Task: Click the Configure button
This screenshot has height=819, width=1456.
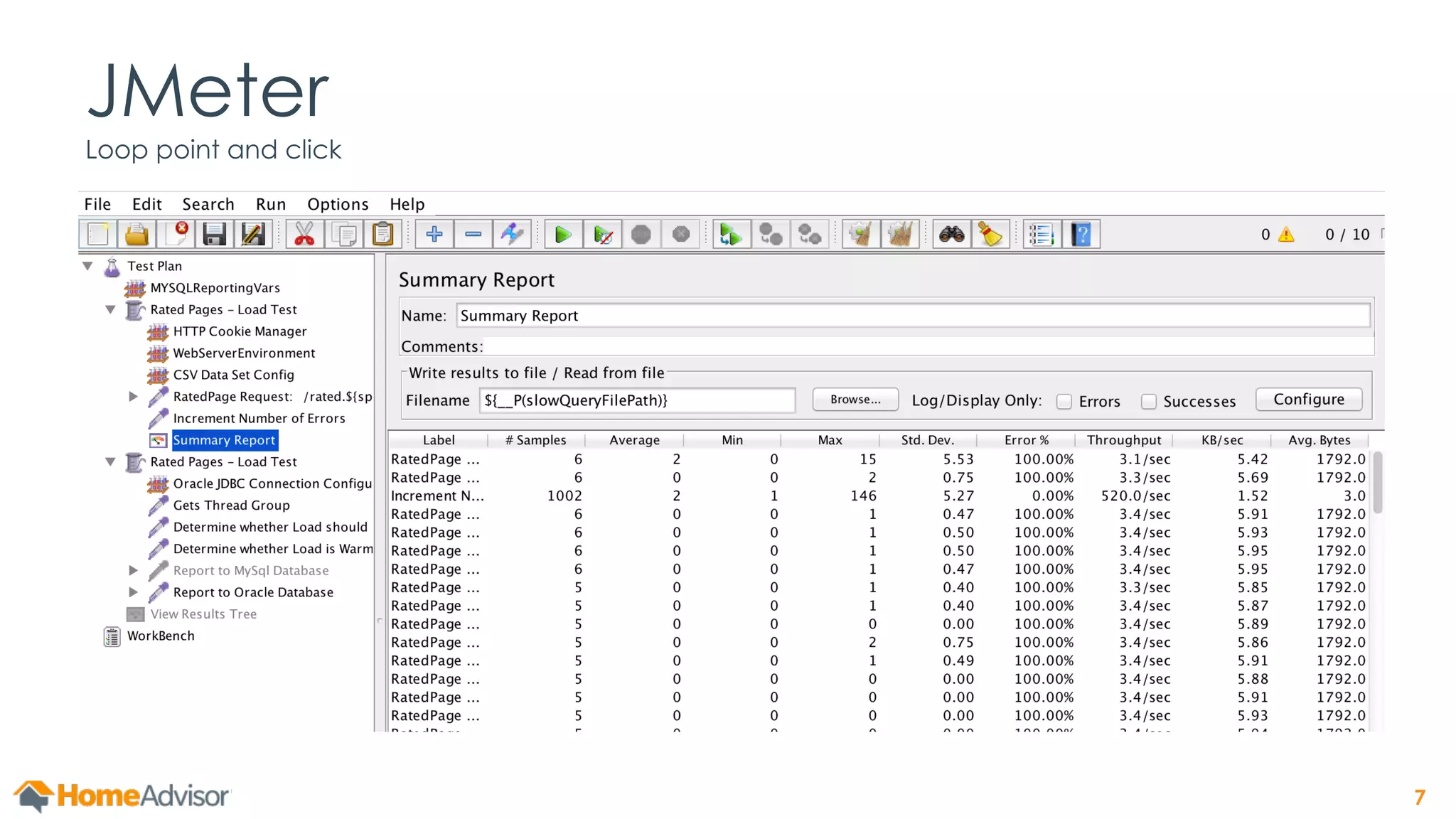Action: tap(1309, 400)
